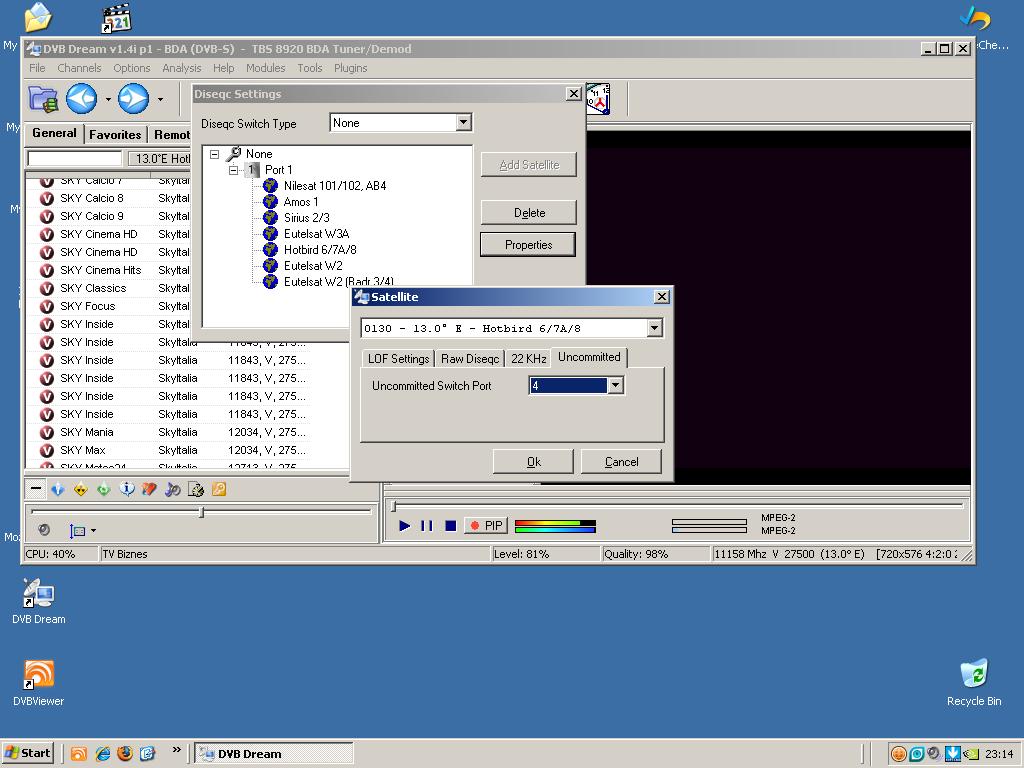Click the yellow diamond icon below channel list

81,488
